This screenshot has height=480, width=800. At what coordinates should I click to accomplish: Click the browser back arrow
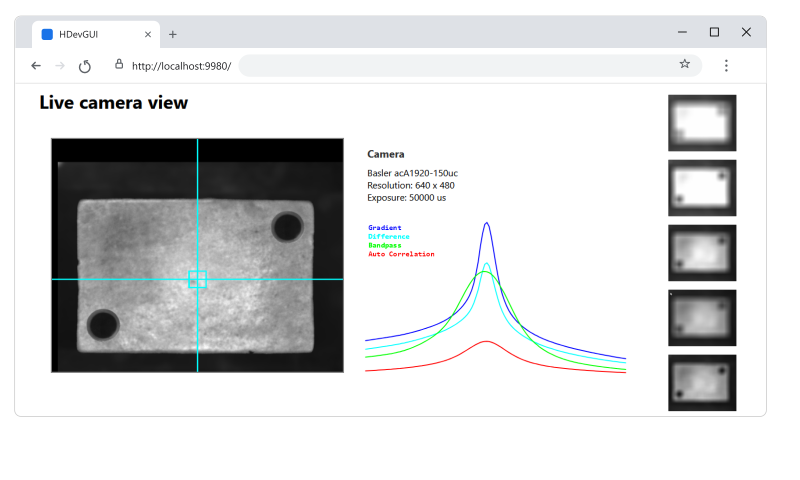click(x=36, y=65)
